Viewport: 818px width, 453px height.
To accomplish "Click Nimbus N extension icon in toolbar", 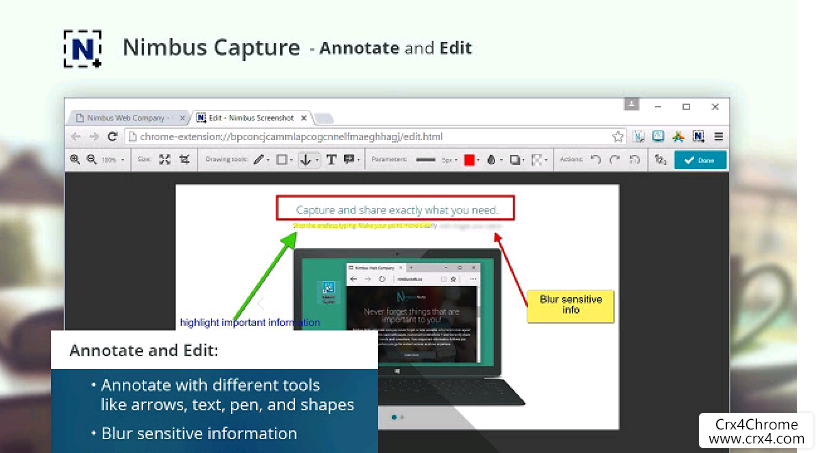I will tap(699, 137).
